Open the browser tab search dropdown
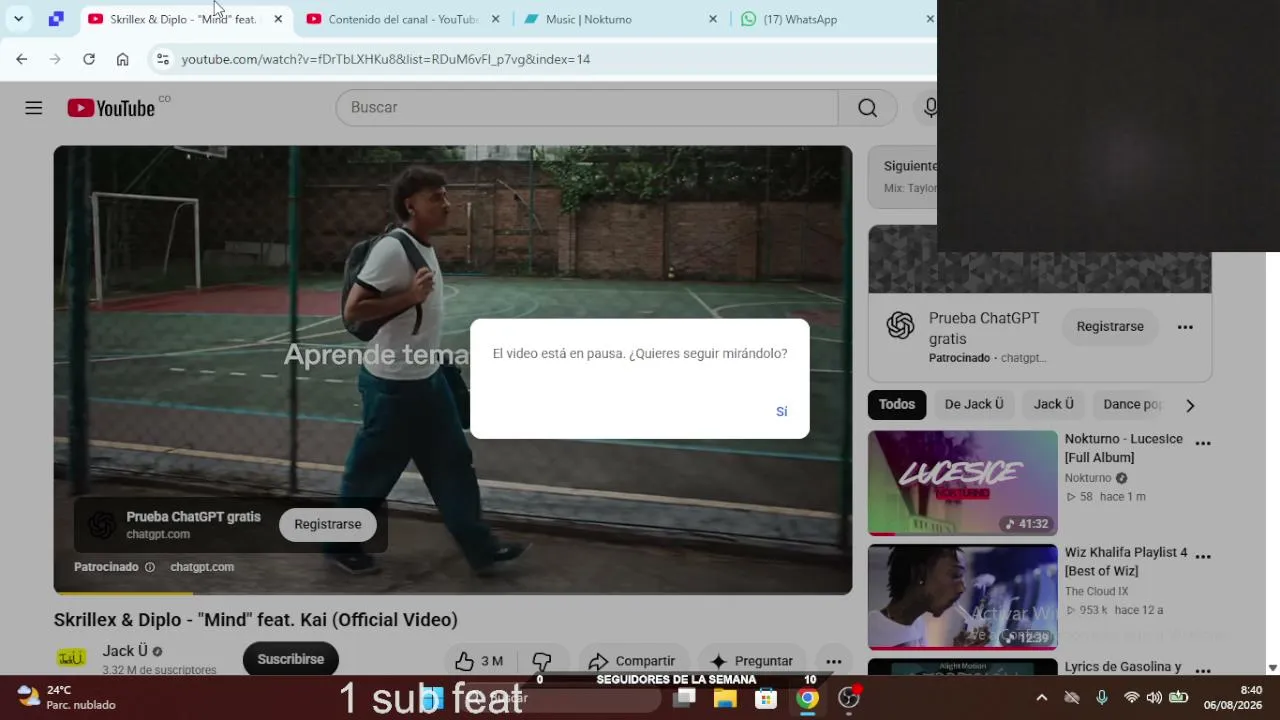 pos(18,19)
